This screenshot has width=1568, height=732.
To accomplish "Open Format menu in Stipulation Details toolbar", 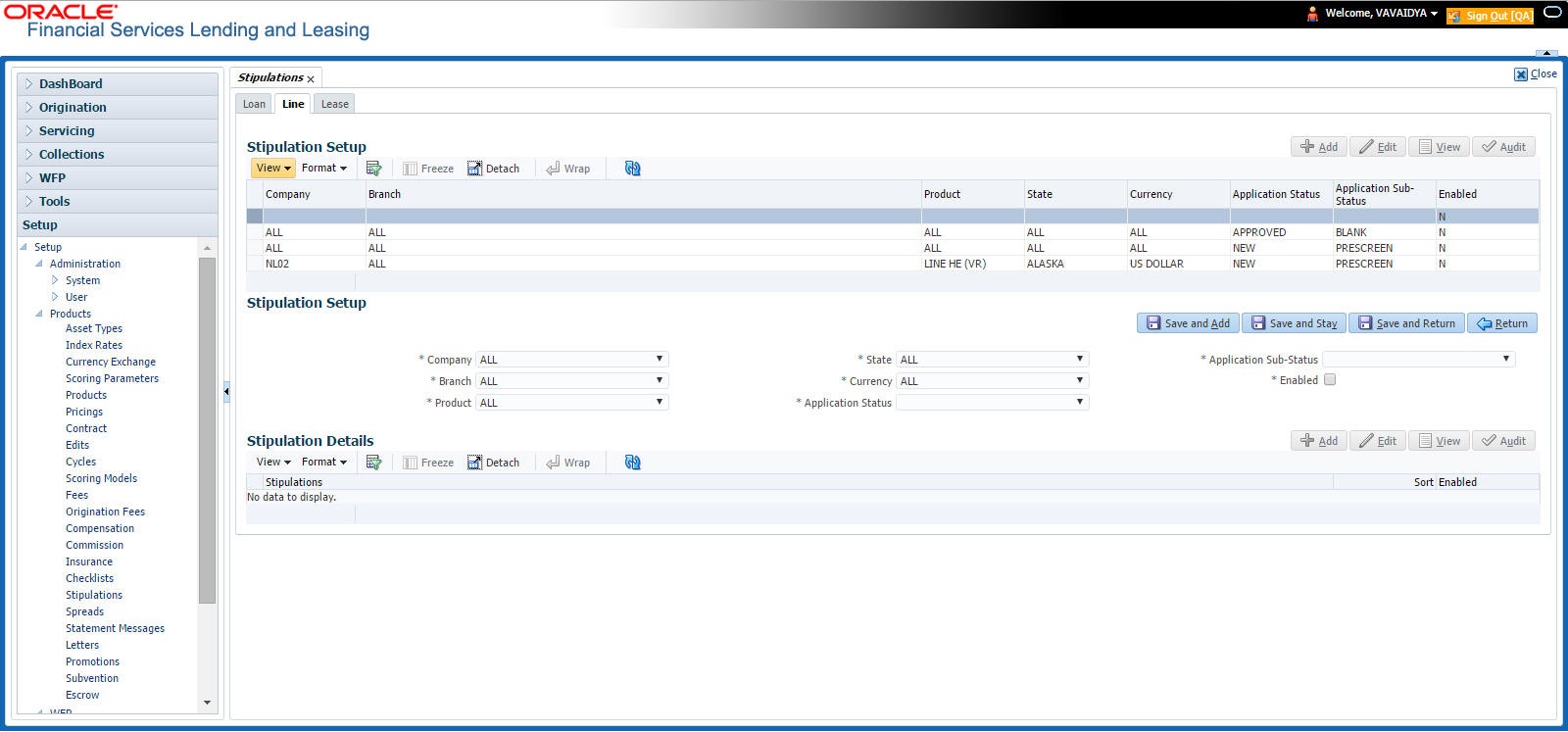I will pos(324,463).
